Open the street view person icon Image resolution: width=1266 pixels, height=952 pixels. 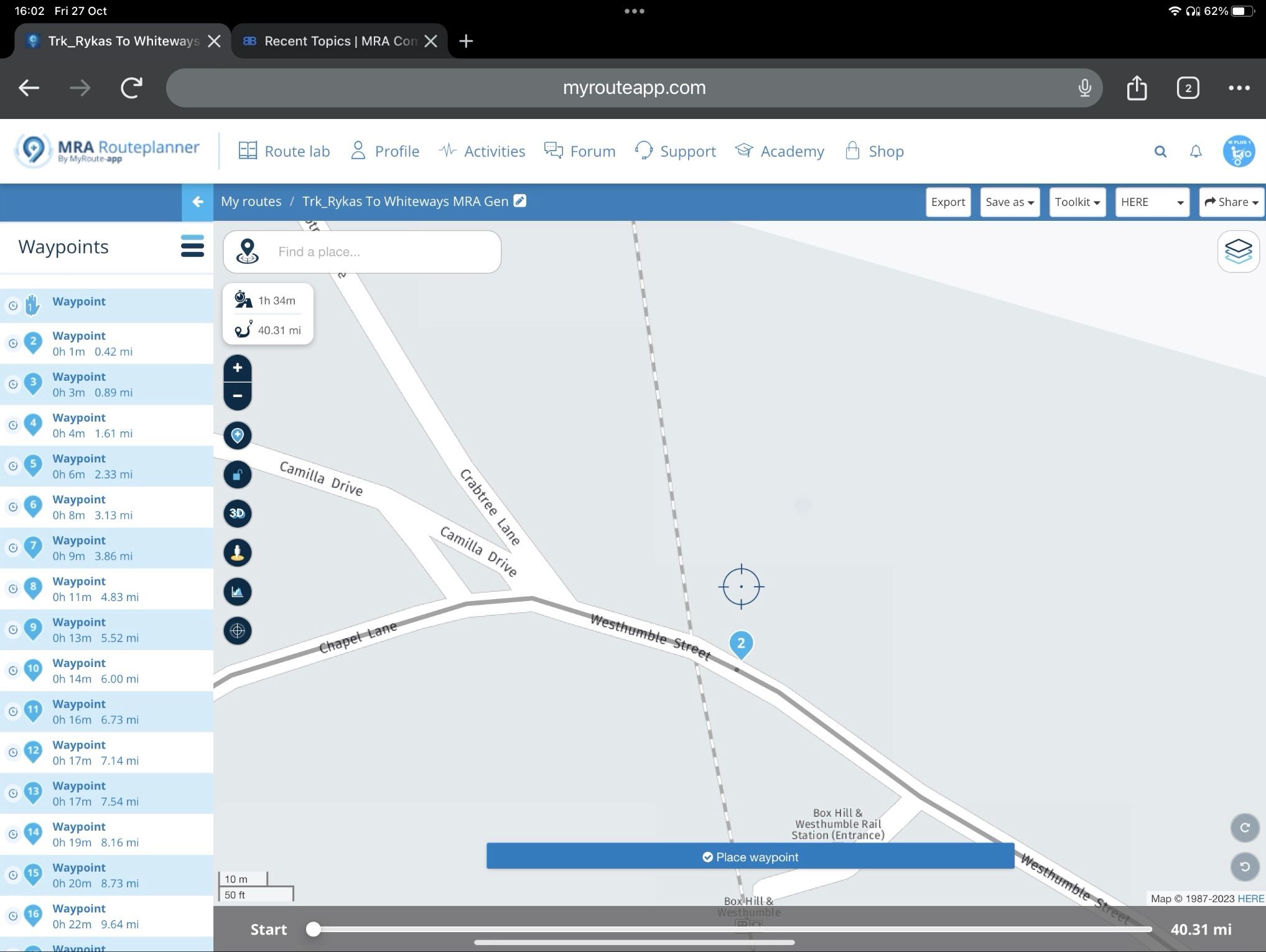tap(238, 553)
